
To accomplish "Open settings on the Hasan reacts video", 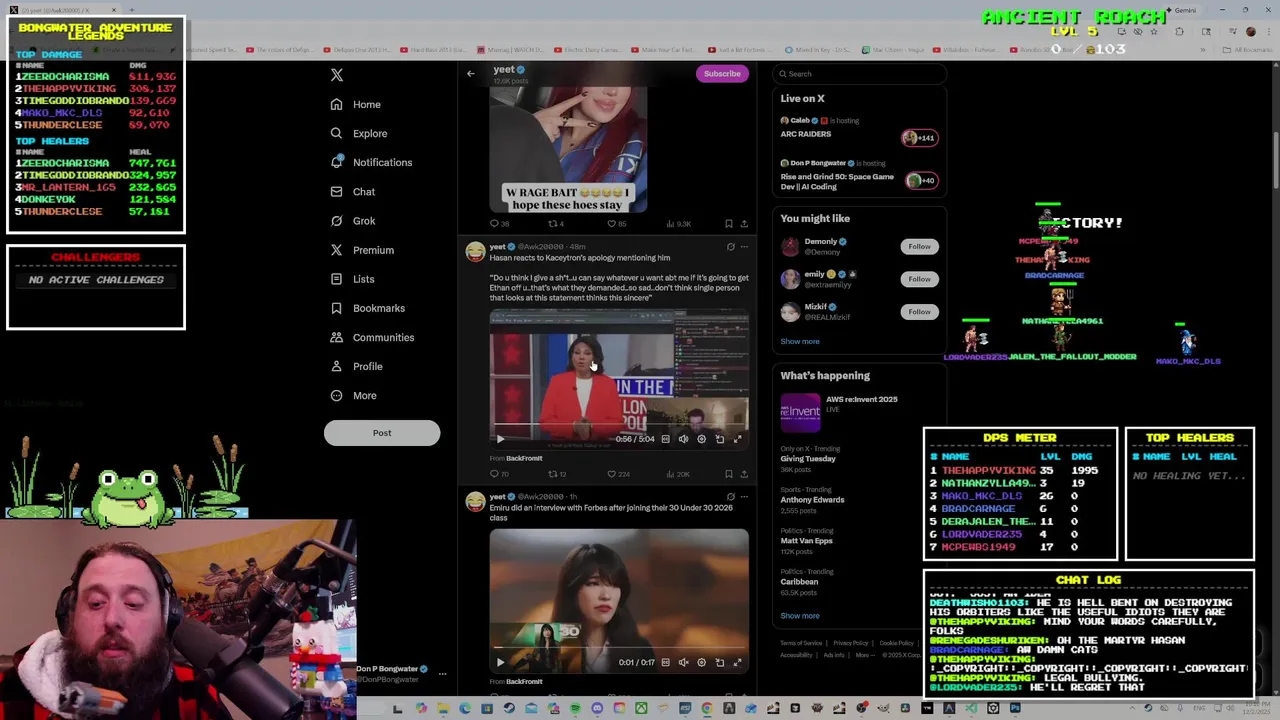I will [x=701, y=439].
